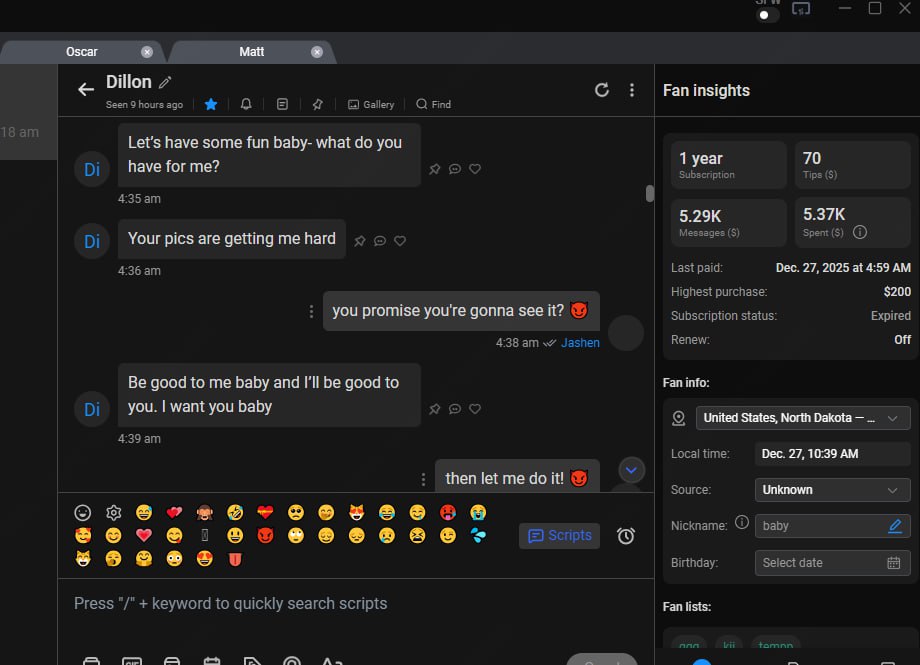920x665 pixels.
Task: Insert the rolling eyes emoji
Action: (296, 535)
